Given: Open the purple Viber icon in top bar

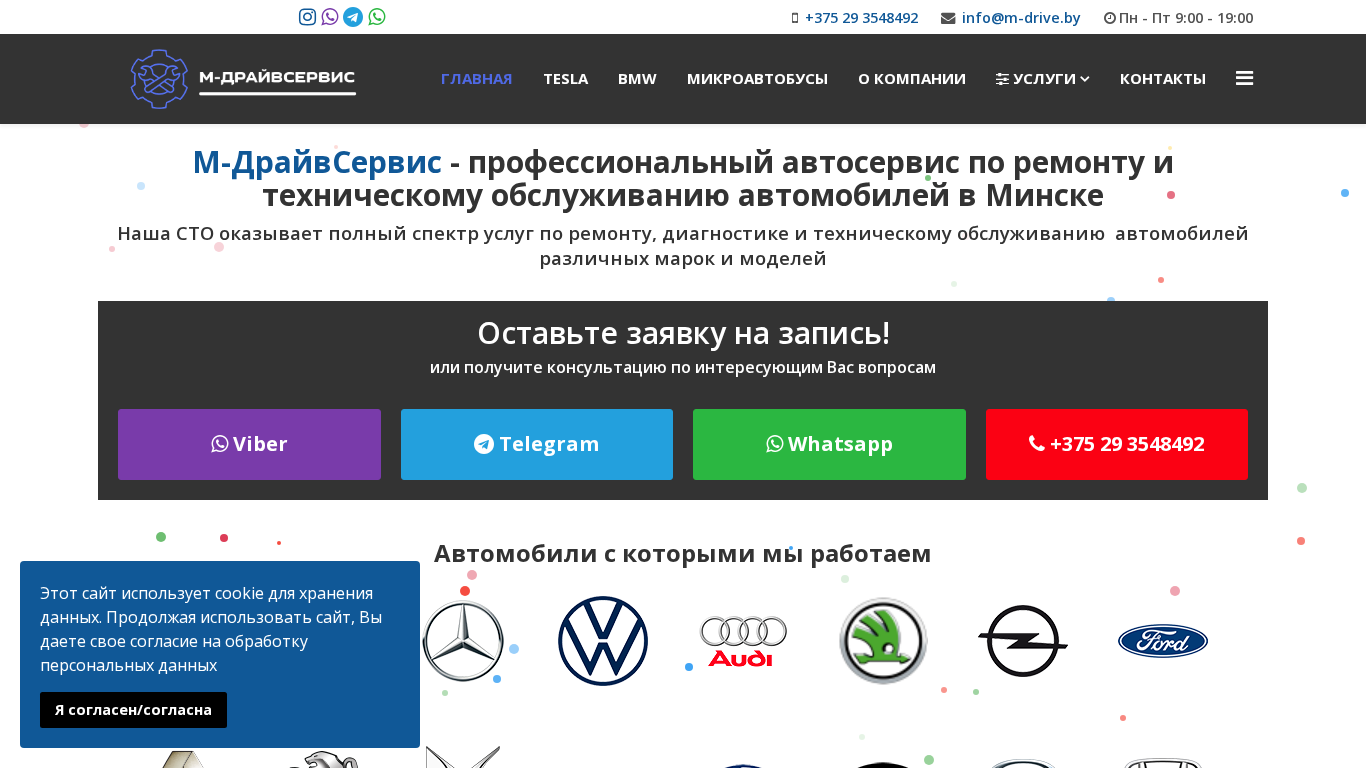Looking at the screenshot, I should [330, 17].
